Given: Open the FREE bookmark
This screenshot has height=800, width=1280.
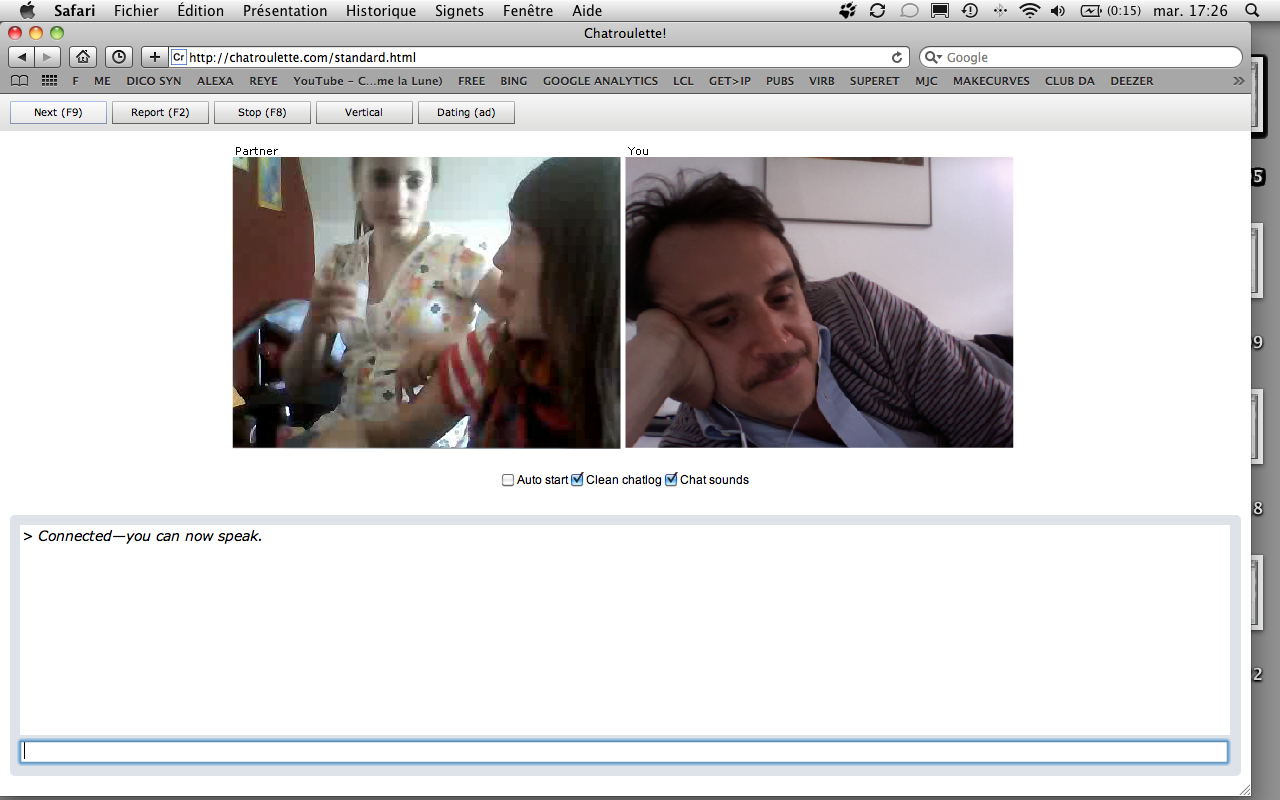Looking at the screenshot, I should 472,81.
